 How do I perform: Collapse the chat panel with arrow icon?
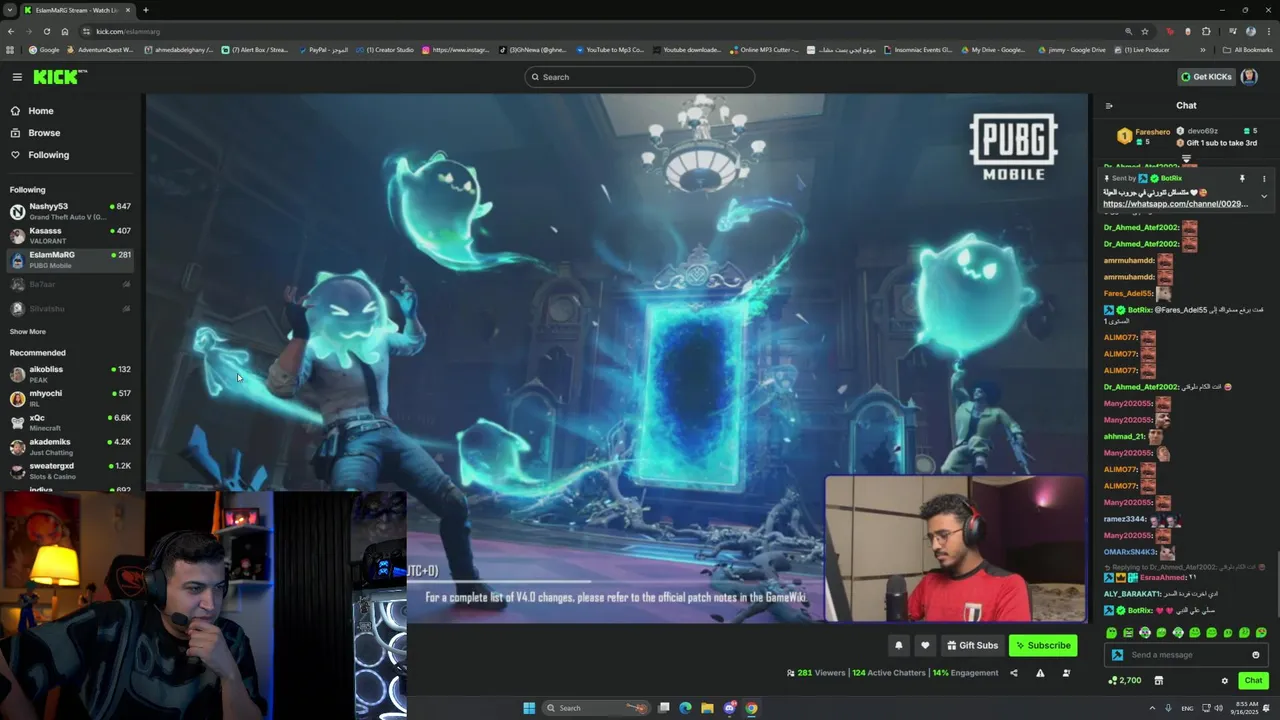pos(1109,105)
